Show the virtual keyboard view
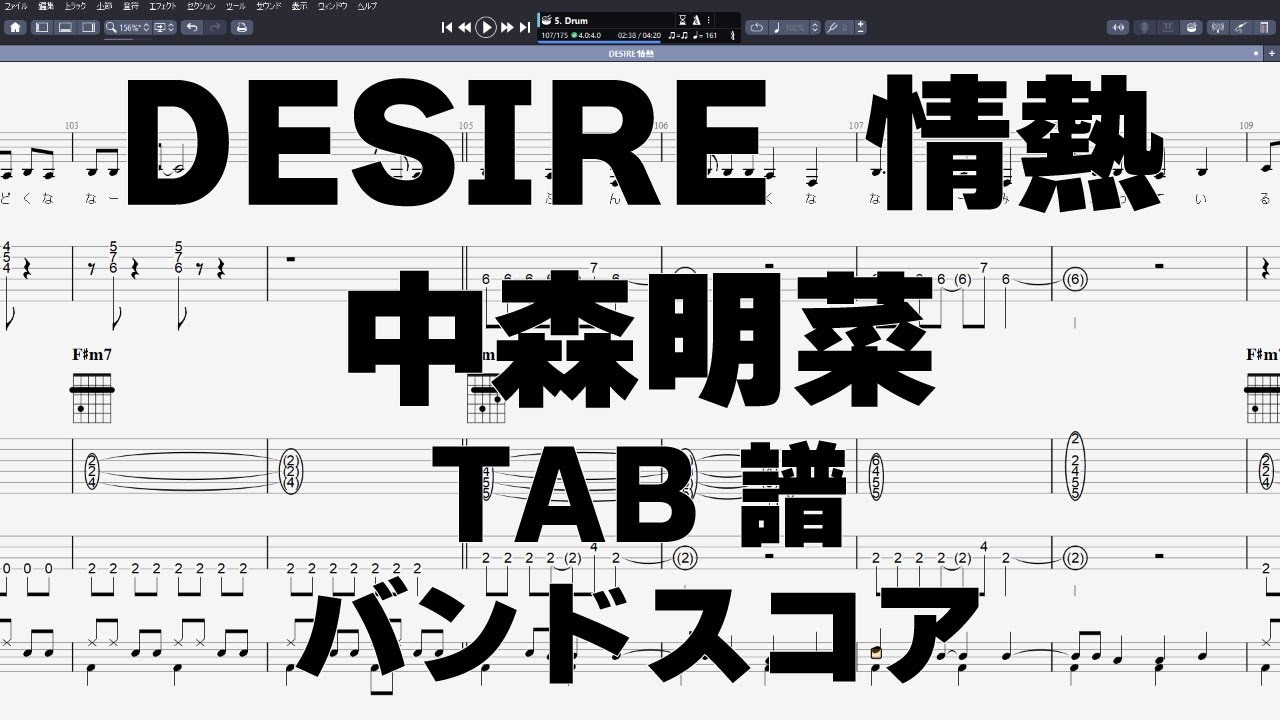Viewport: 1280px width, 720px height. (1166, 28)
